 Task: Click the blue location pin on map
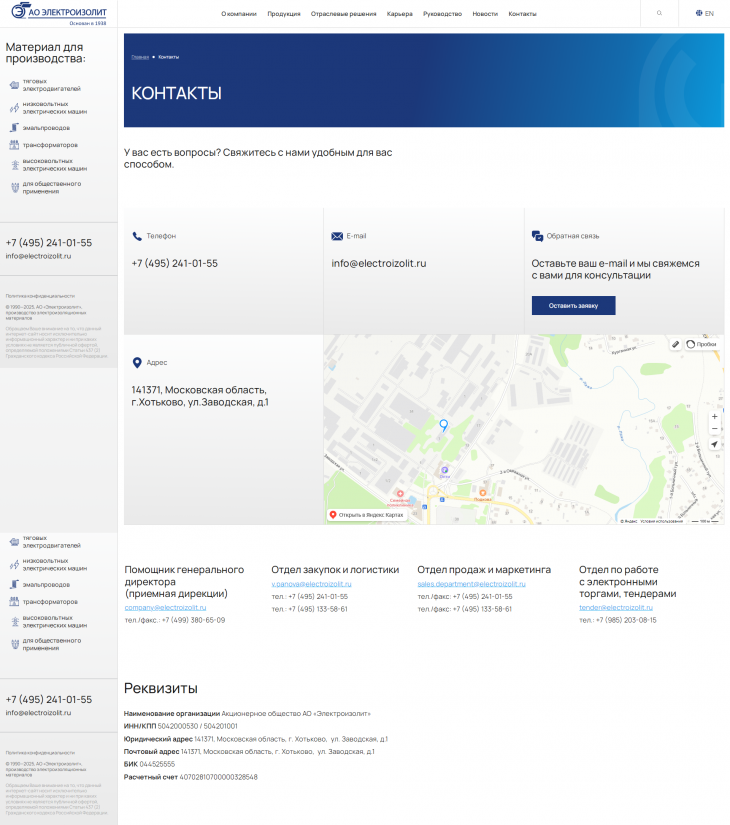(x=444, y=425)
